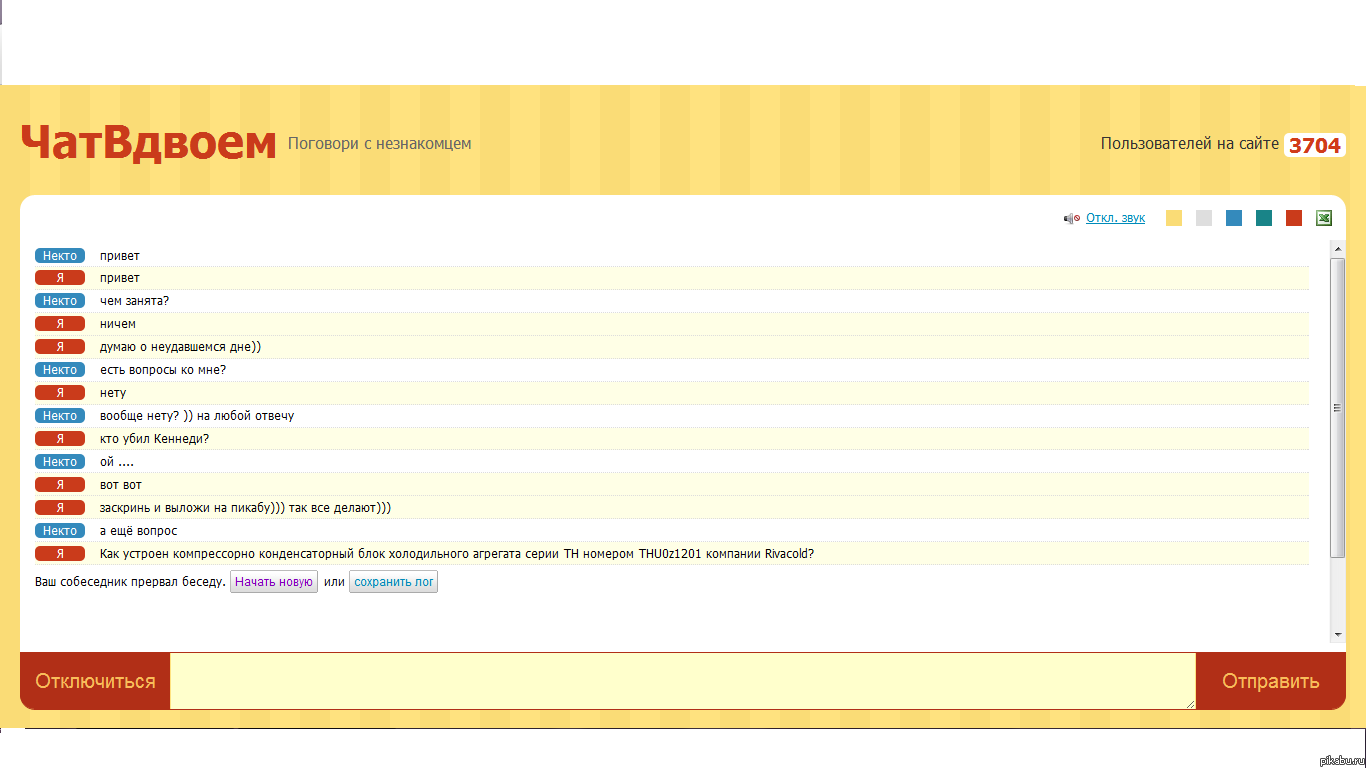The image size is (1366, 768).
Task: Click the chat scrollbar down arrow
Action: [1338, 635]
